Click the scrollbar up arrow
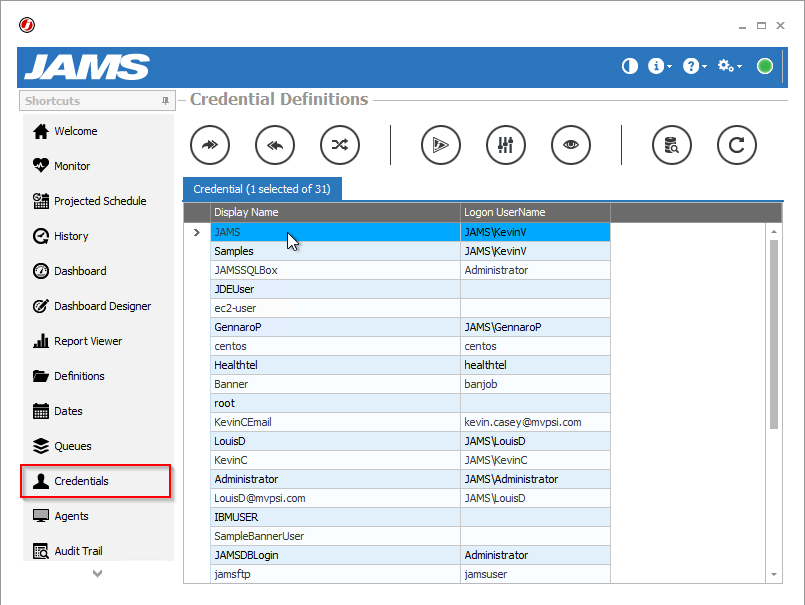The height and width of the screenshot is (605, 805). click(x=774, y=232)
